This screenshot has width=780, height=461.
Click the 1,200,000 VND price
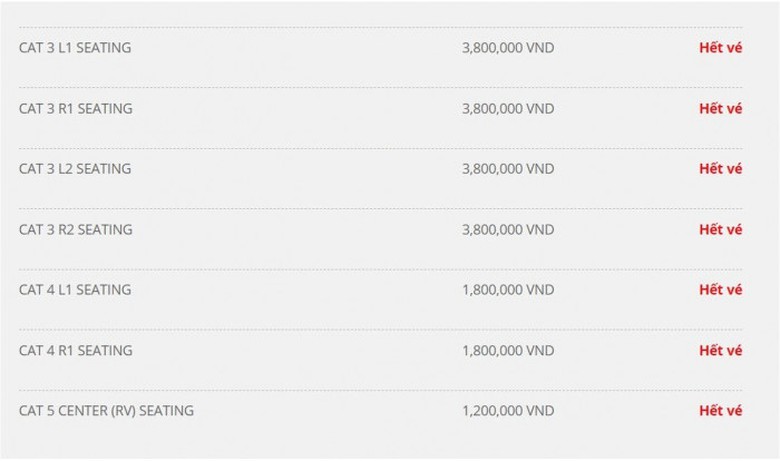(x=508, y=411)
